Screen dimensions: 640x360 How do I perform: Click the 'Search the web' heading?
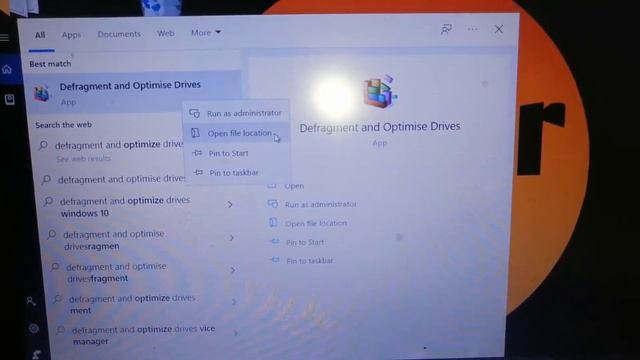click(63, 125)
